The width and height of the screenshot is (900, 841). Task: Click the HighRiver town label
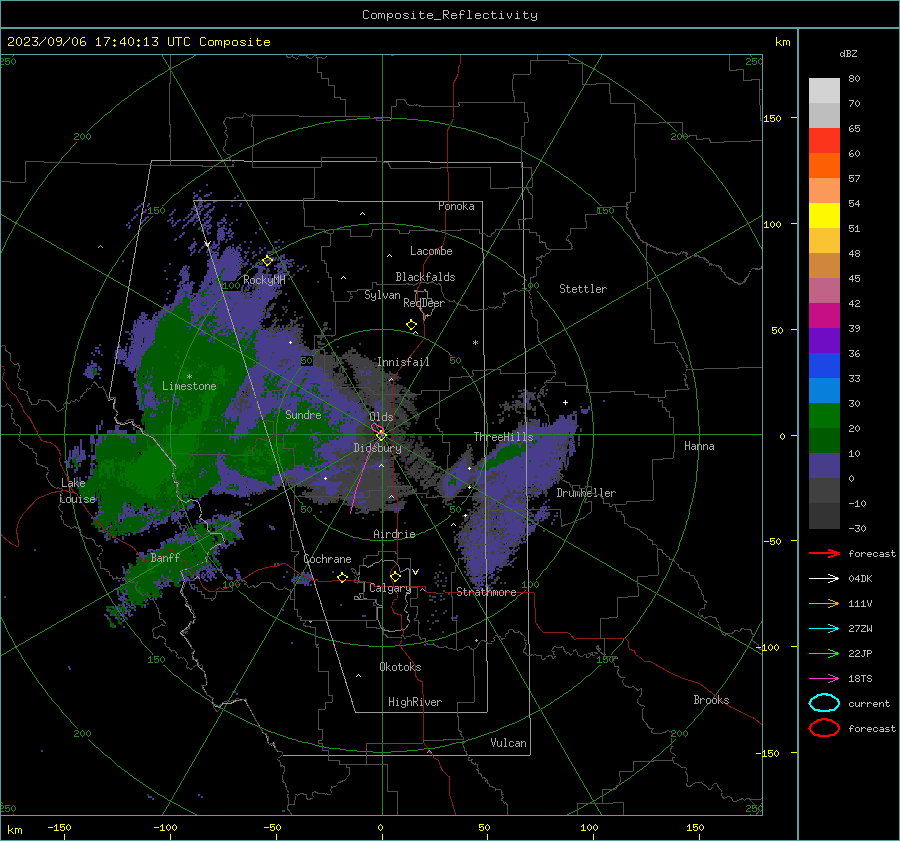[415, 702]
